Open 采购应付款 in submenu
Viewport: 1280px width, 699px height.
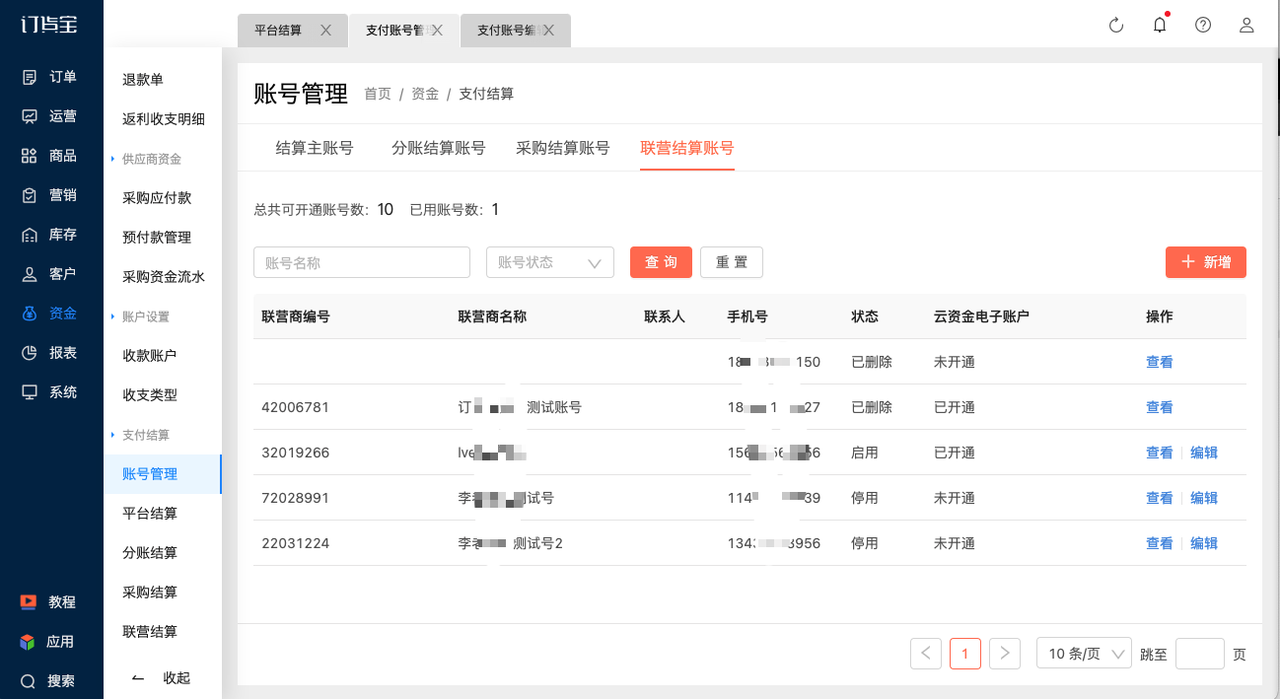pos(156,198)
